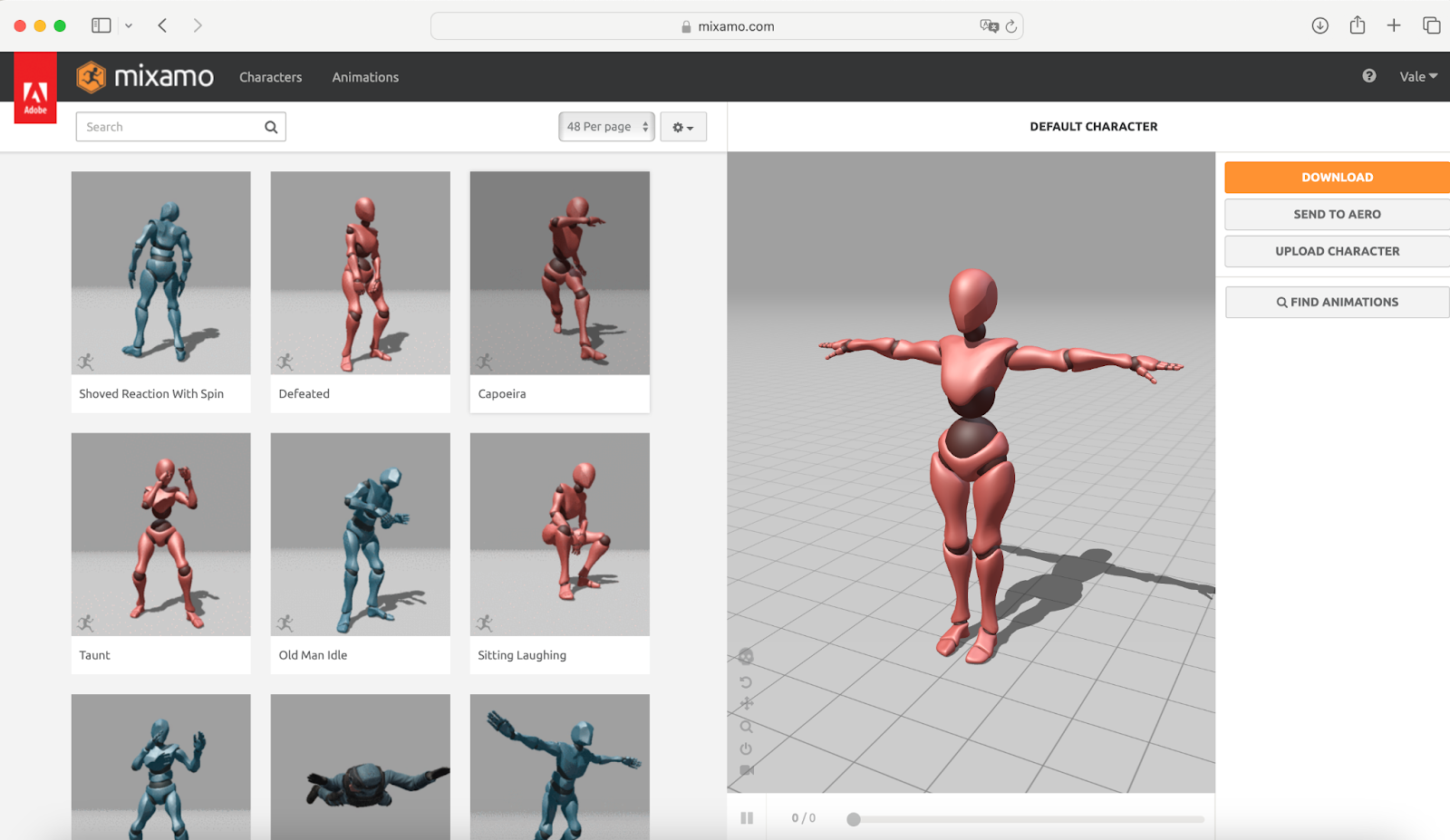Click the Sitting Laughing label text
This screenshot has height=840, width=1450.
pyautogui.click(x=522, y=655)
